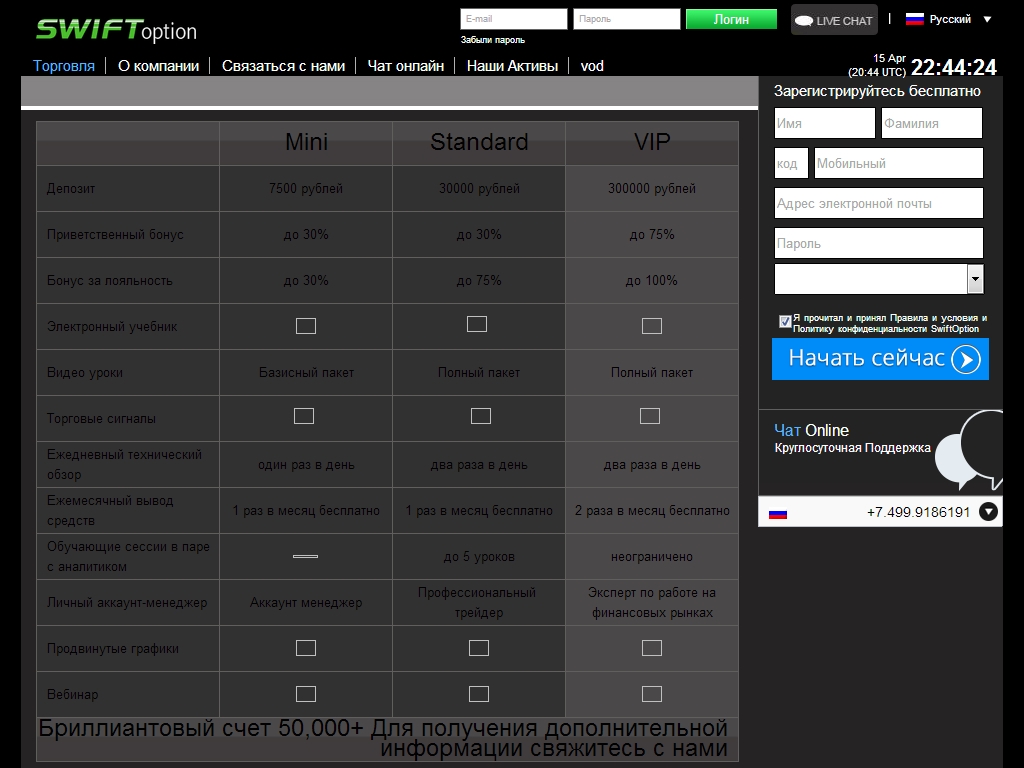The image size is (1024, 768).
Task: Click the E-mail login input field
Action: click(513, 19)
